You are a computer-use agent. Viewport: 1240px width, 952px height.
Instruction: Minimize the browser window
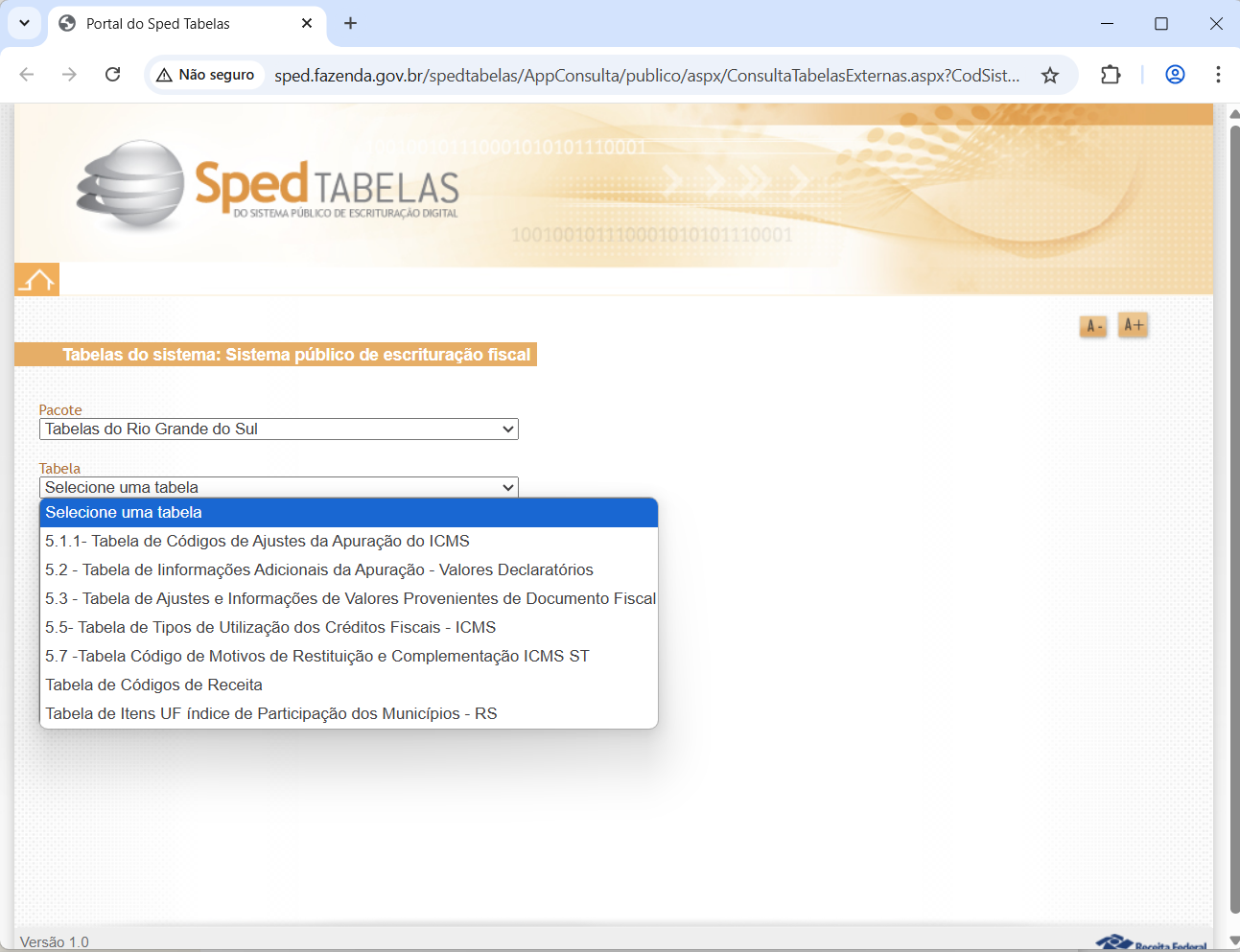pos(1107,23)
